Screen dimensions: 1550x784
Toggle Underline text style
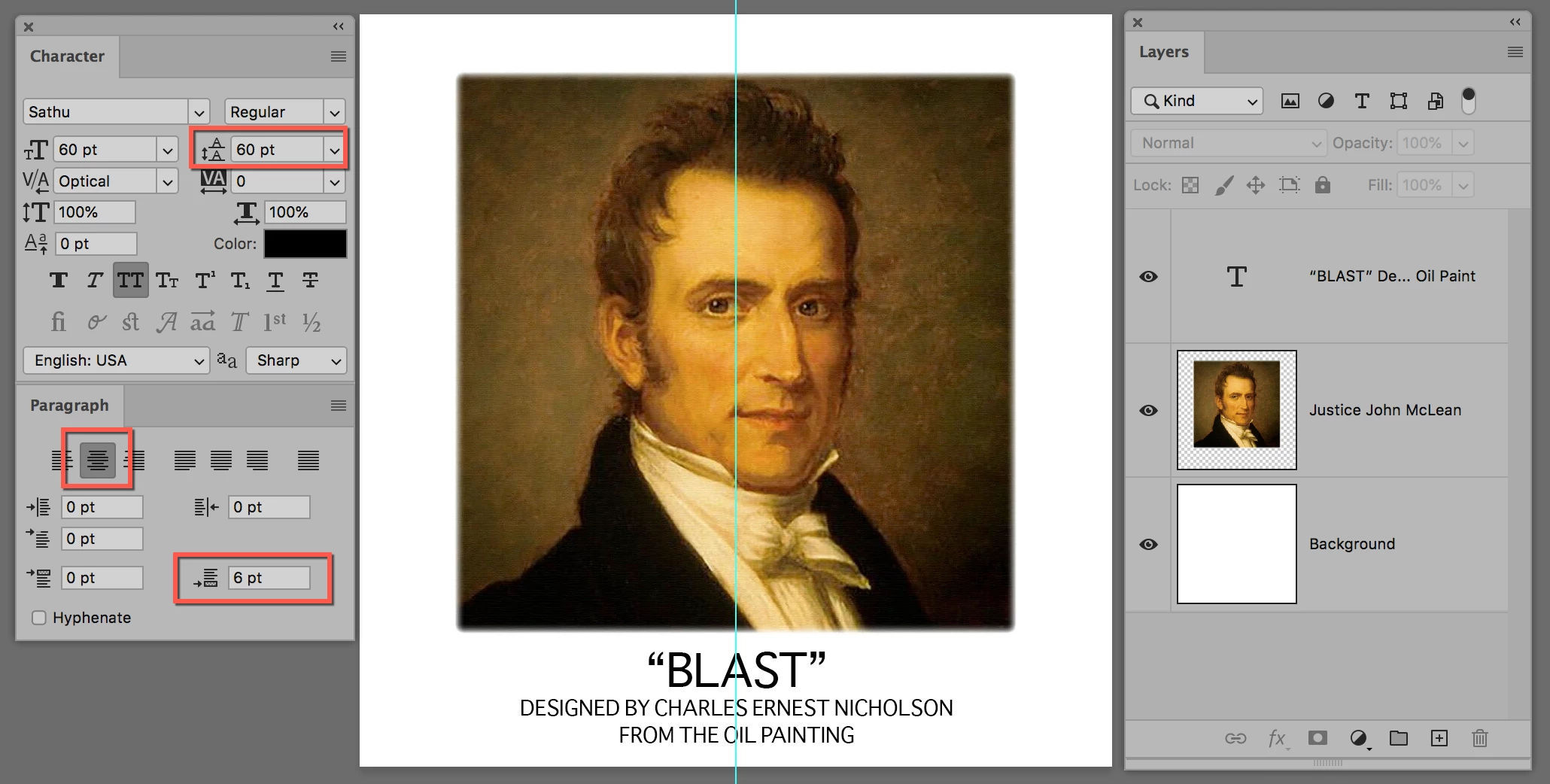(275, 281)
